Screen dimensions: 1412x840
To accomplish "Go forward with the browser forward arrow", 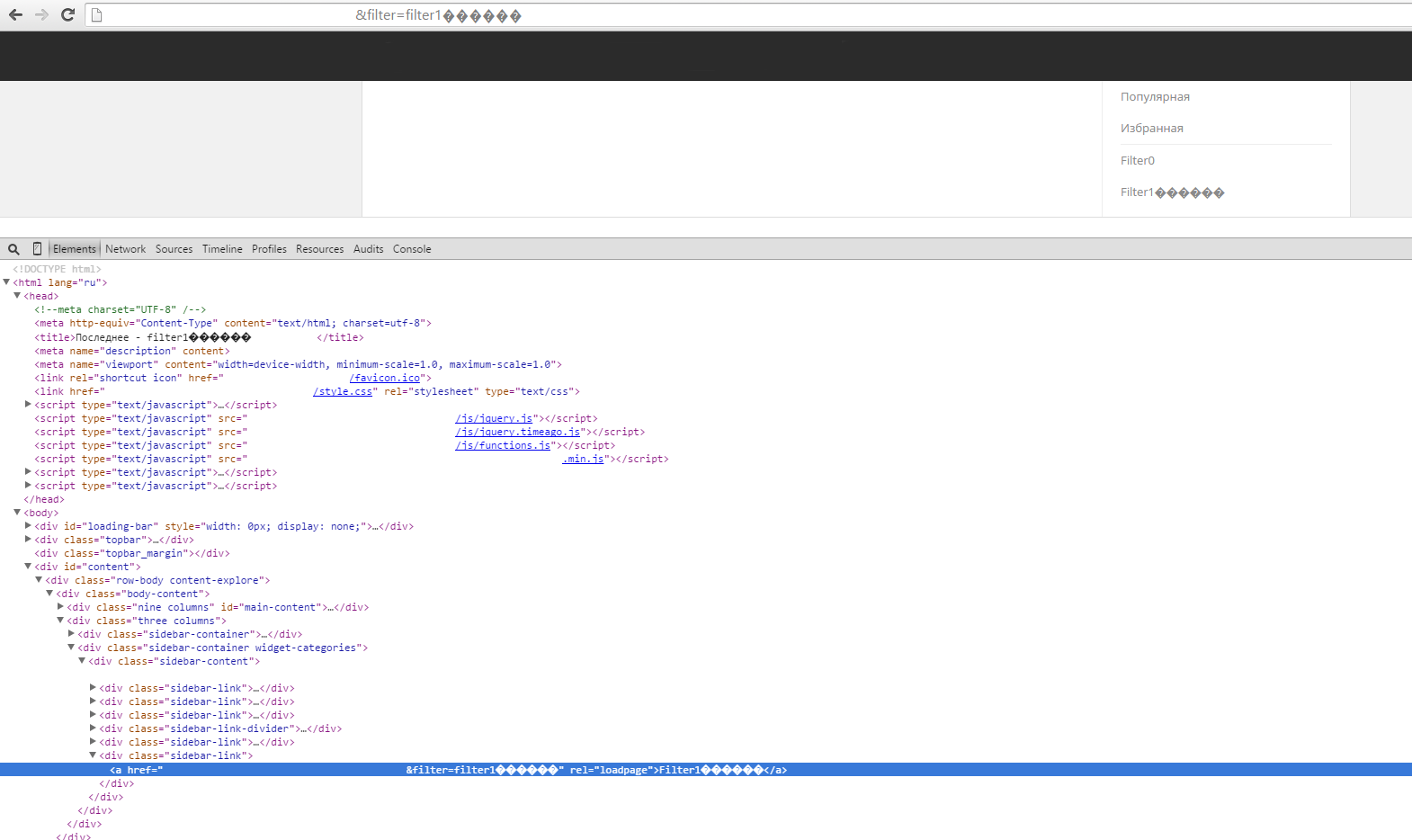I will (x=41, y=14).
